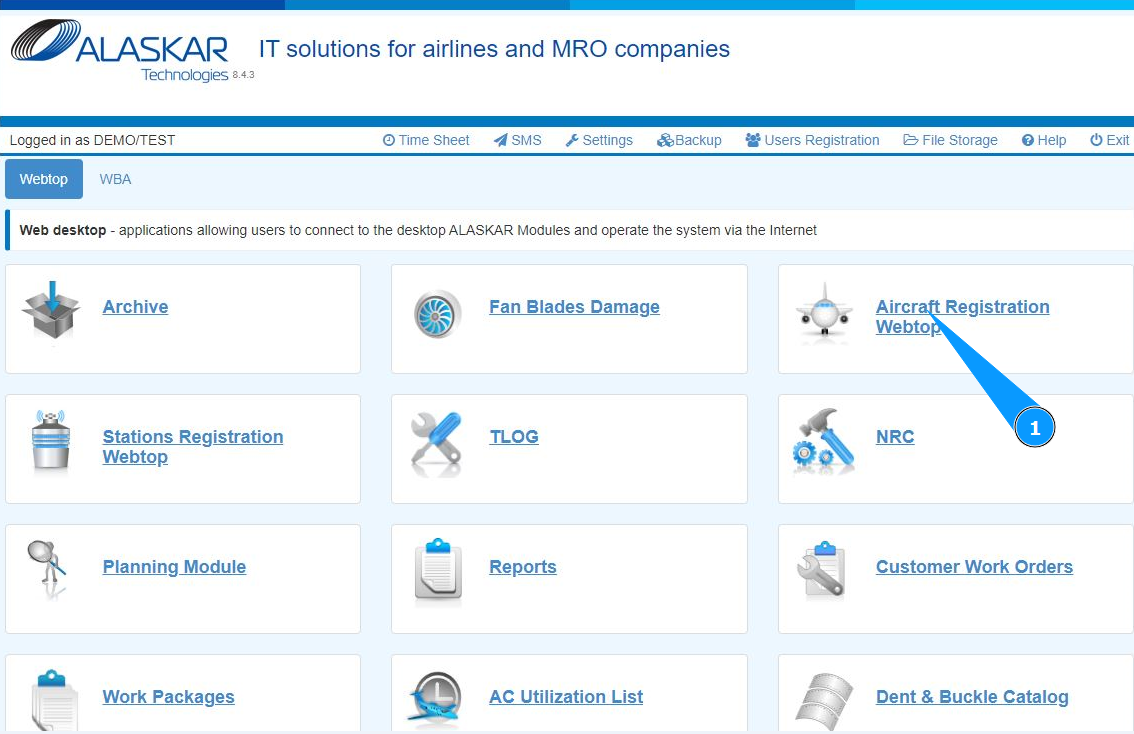Switch to the Webtop tab

(43, 179)
